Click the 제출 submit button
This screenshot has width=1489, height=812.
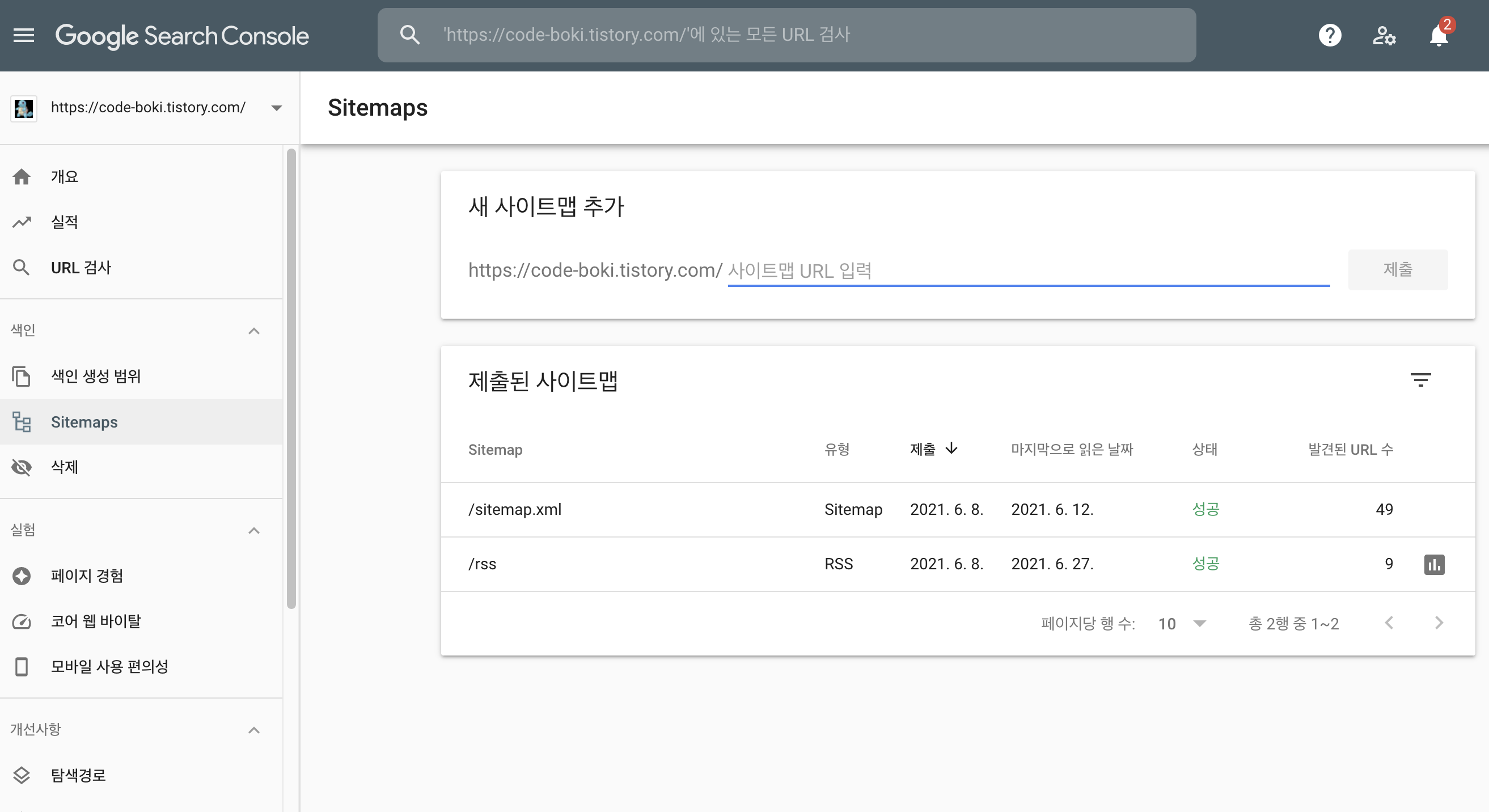pyautogui.click(x=1397, y=269)
